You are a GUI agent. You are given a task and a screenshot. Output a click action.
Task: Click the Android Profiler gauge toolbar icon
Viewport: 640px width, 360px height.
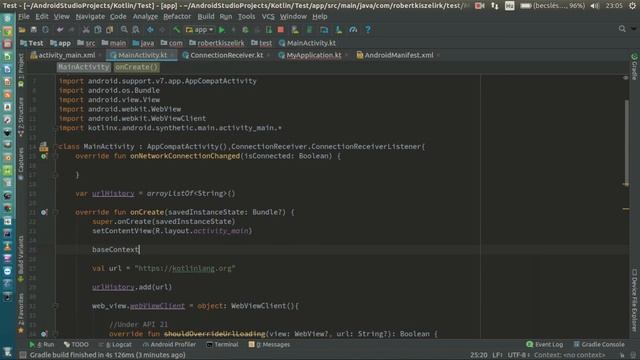(x=353, y=29)
